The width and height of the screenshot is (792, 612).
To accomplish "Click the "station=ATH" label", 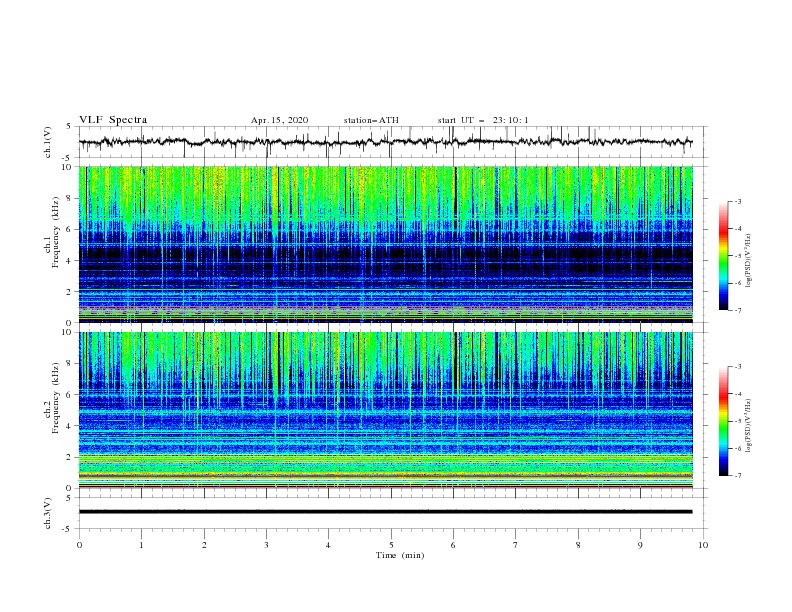I will click(371, 120).
